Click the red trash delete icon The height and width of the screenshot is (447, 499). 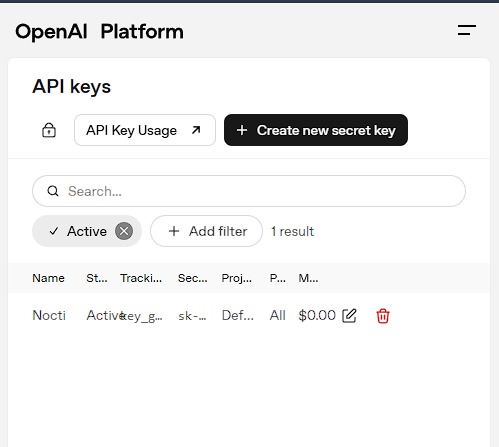pos(383,316)
